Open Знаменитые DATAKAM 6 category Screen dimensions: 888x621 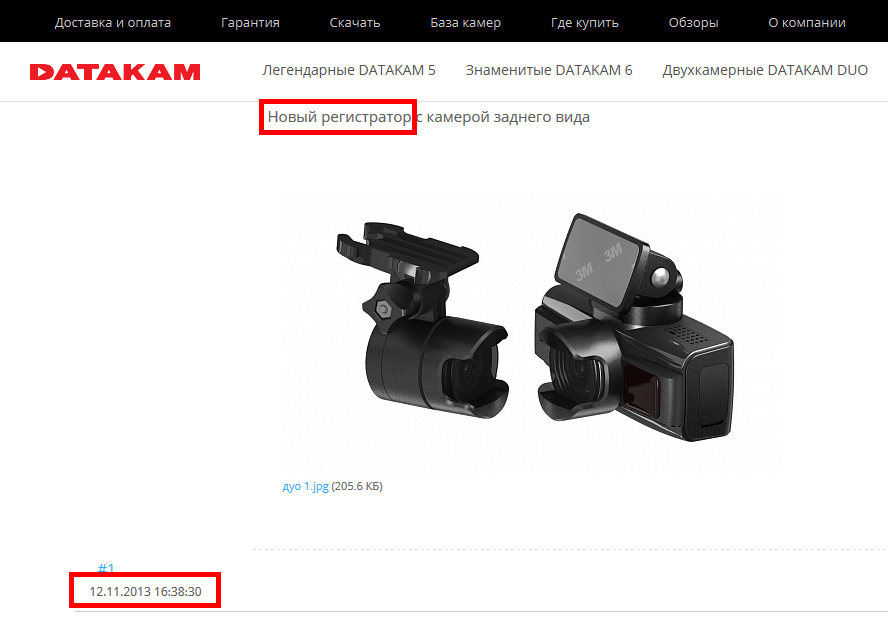click(x=549, y=70)
